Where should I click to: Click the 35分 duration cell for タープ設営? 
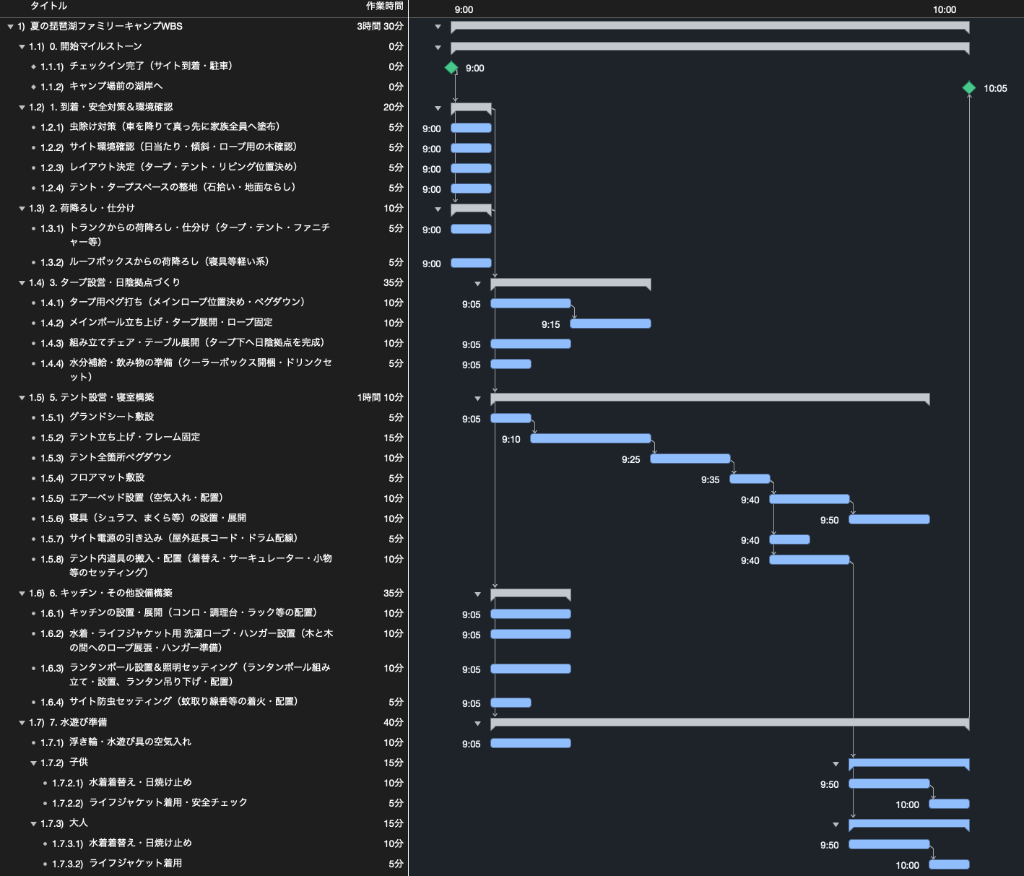(393, 283)
